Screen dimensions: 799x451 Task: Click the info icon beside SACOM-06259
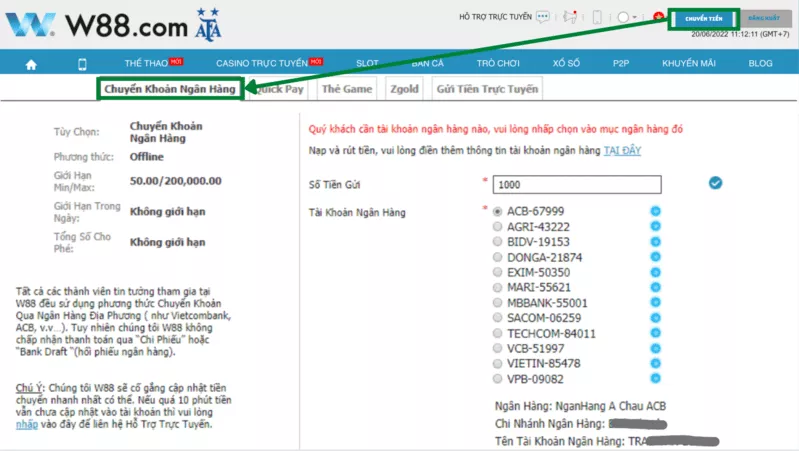click(x=655, y=317)
